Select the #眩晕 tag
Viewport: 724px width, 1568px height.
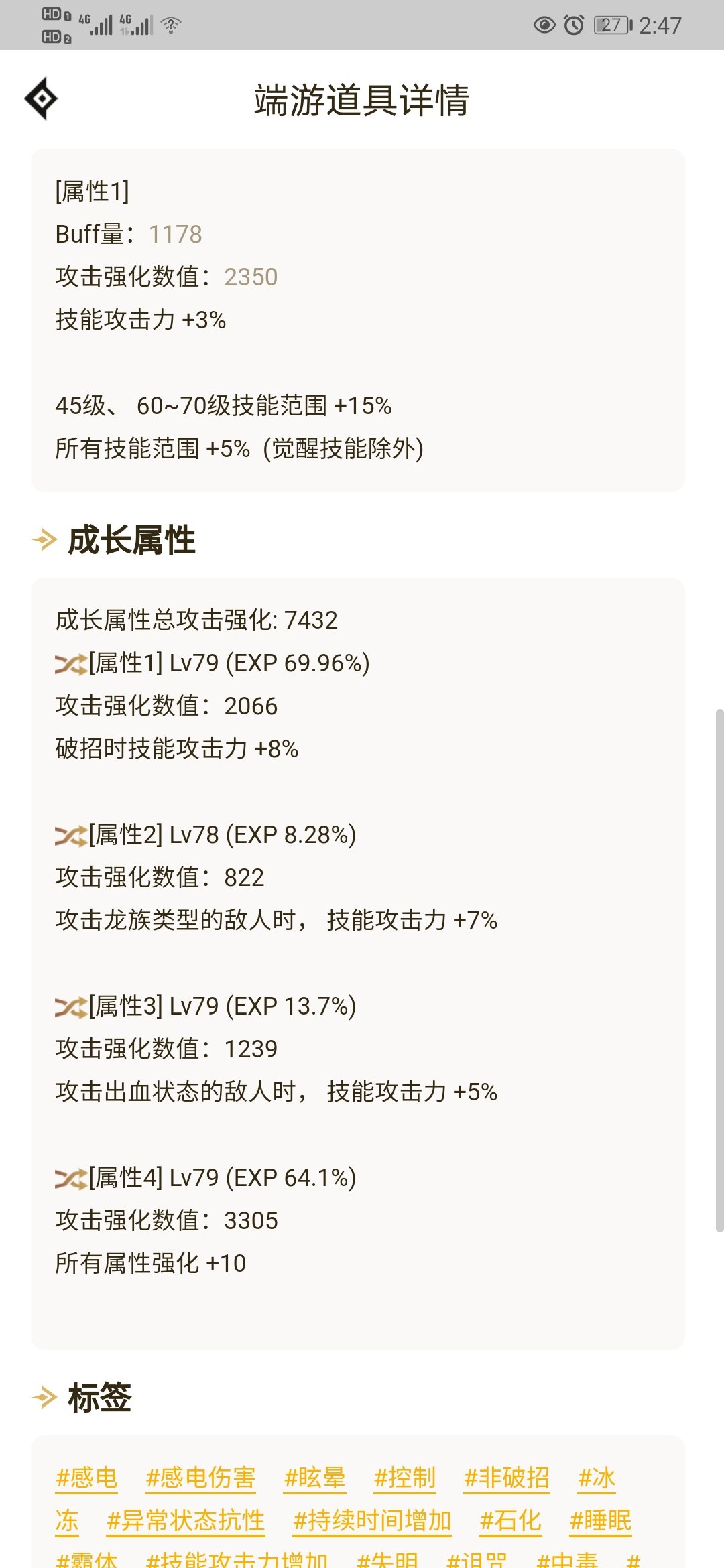click(x=314, y=1478)
